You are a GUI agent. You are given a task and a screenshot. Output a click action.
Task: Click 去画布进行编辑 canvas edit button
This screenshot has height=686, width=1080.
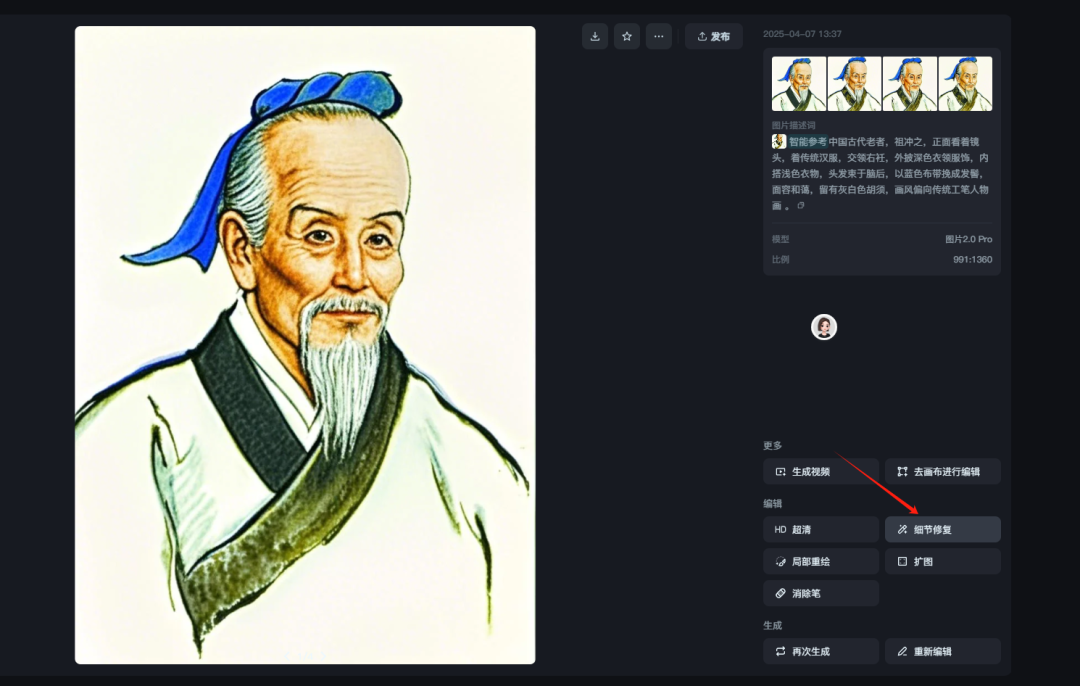tap(943, 472)
